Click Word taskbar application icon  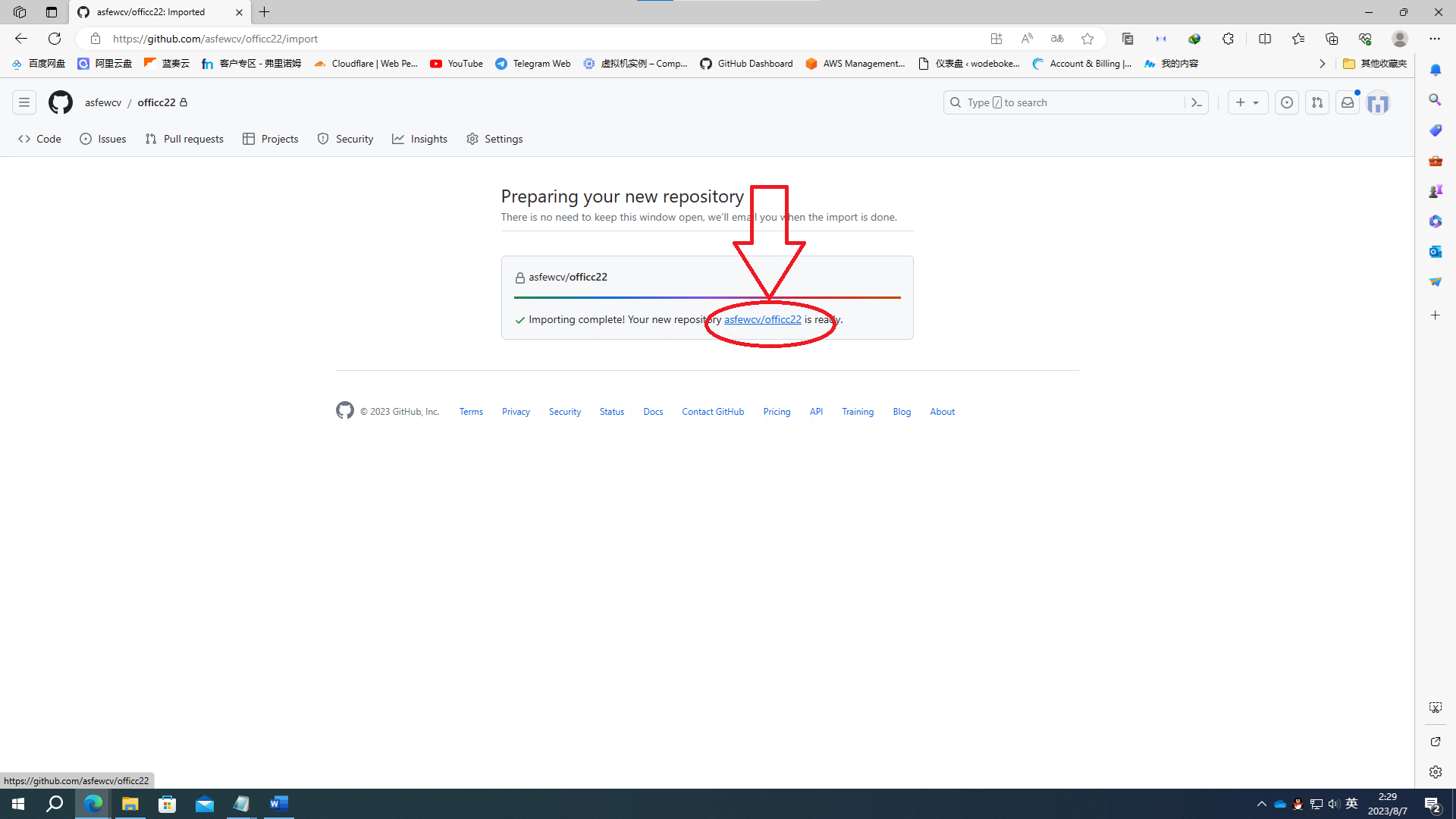(280, 803)
